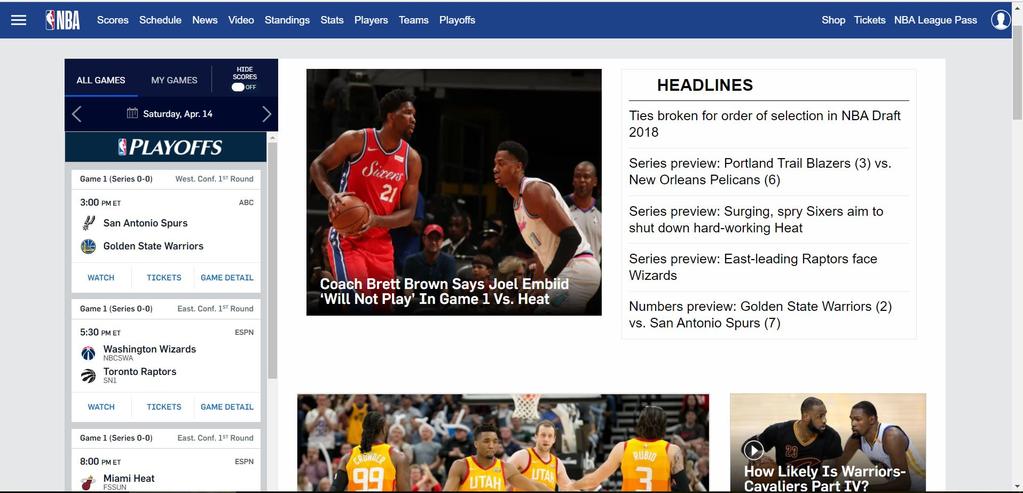Open the Playoffs menu item
The height and width of the screenshot is (493, 1023).
pyautogui.click(x=457, y=20)
